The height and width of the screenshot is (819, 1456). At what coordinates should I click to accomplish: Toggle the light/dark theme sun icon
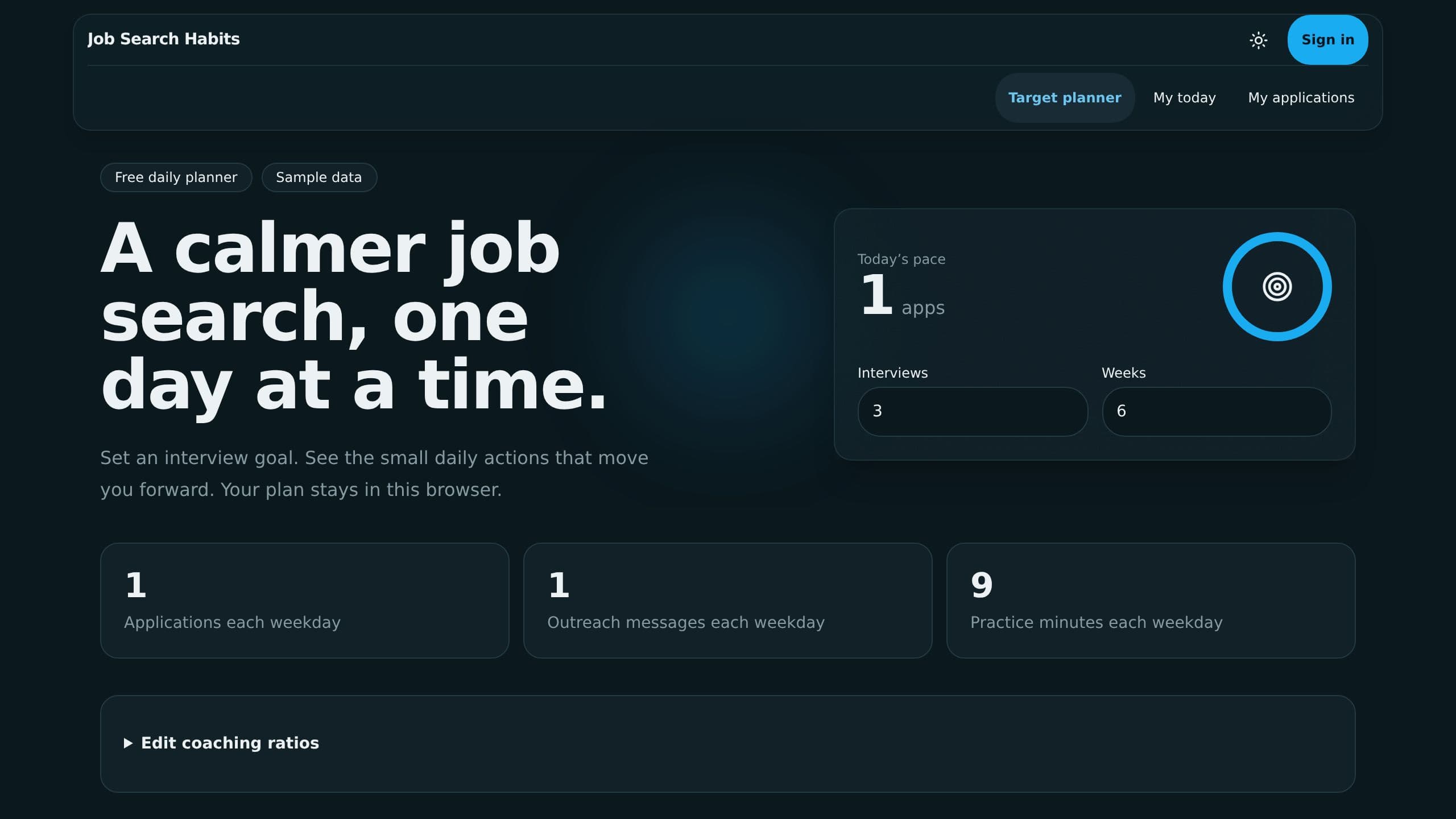pos(1258,40)
